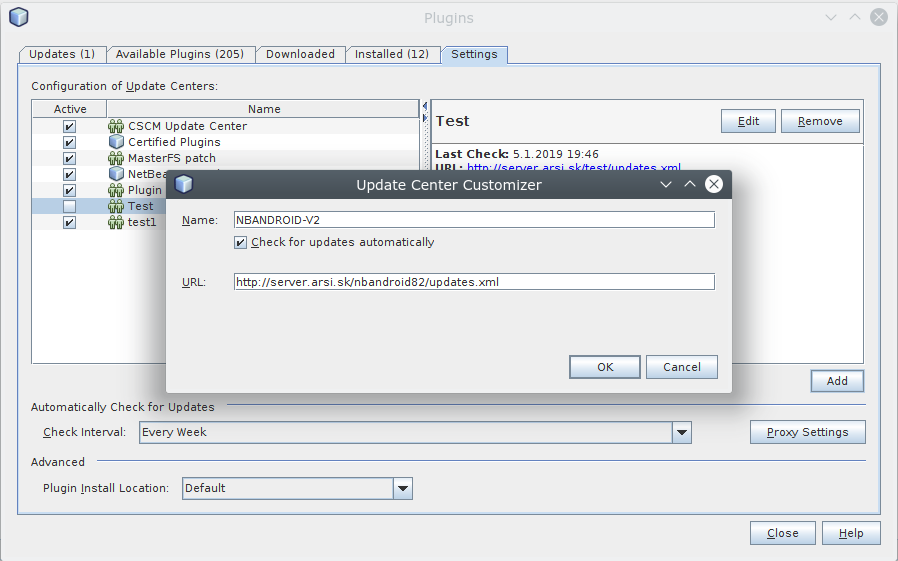Toggle the NetBeans row active checkbox
The image size is (898, 561).
(x=69, y=174)
